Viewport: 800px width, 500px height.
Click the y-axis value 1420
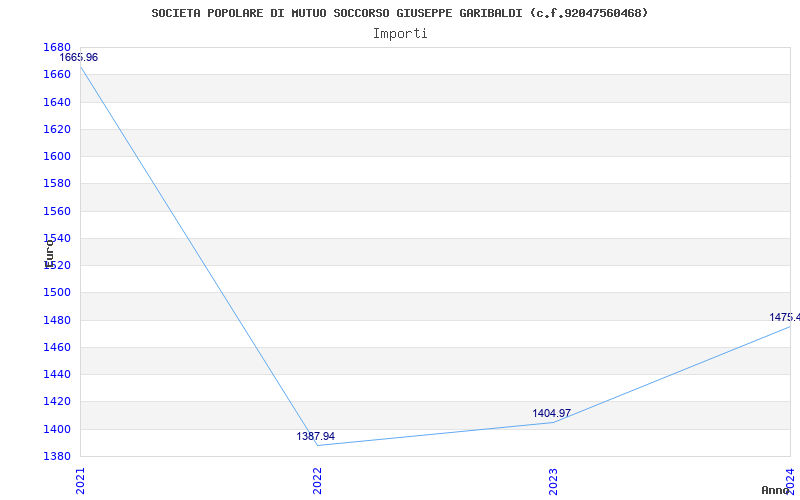tap(57, 402)
